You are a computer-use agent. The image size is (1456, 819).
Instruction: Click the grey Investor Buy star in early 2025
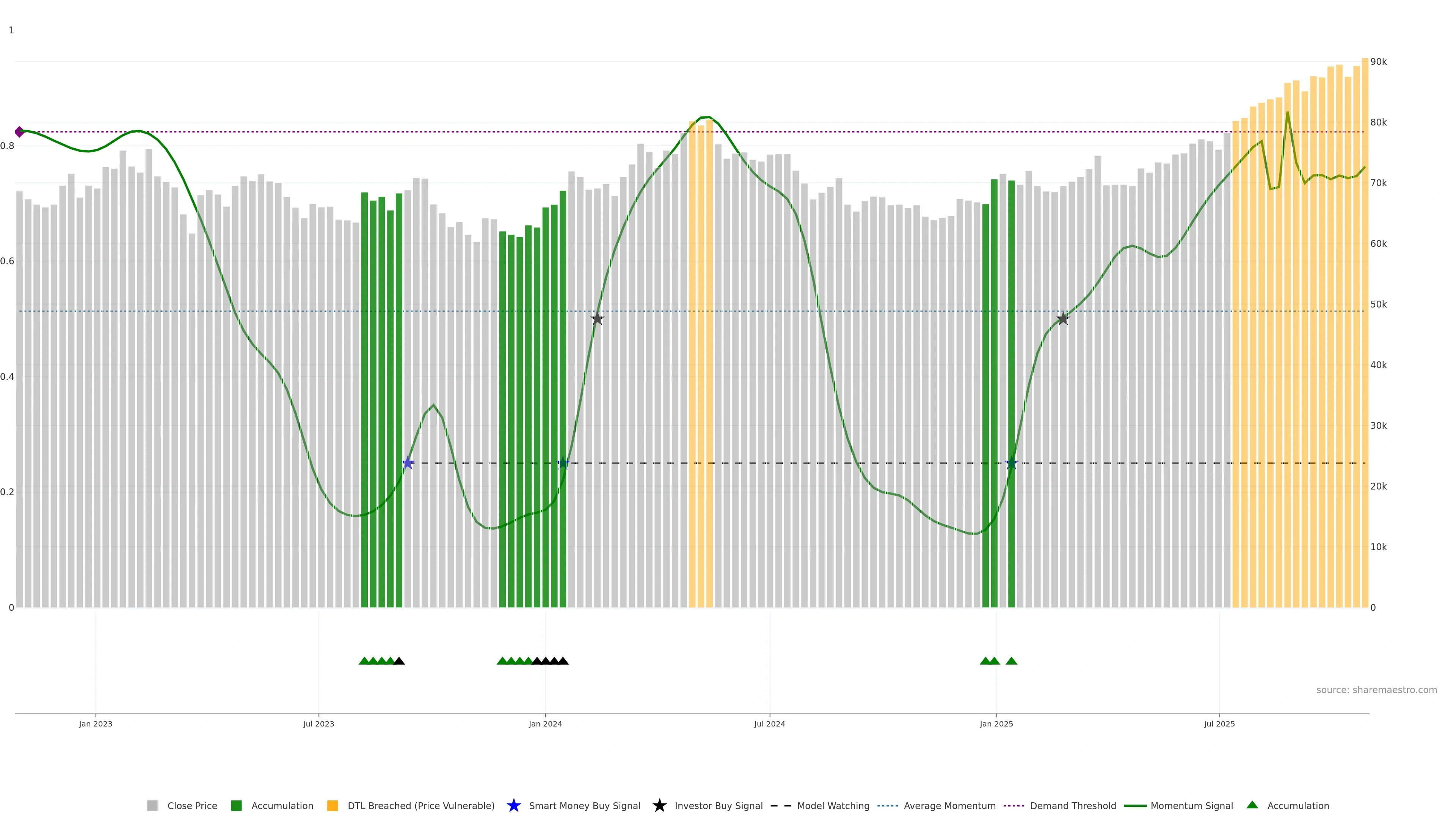click(1062, 319)
